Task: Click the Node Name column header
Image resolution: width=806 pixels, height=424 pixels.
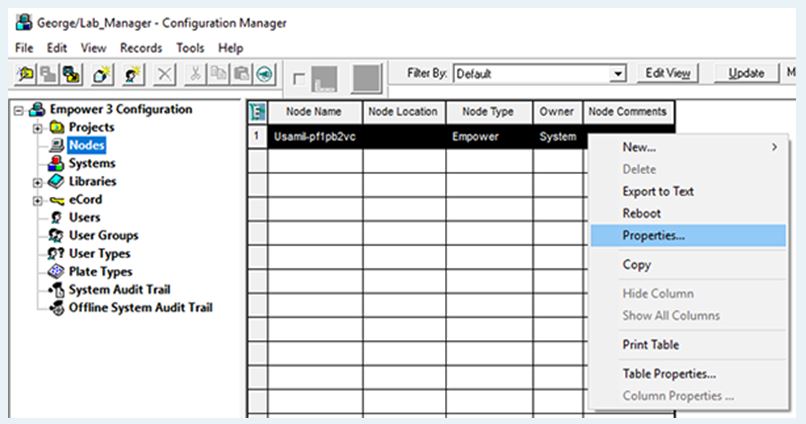Action: 314,112
